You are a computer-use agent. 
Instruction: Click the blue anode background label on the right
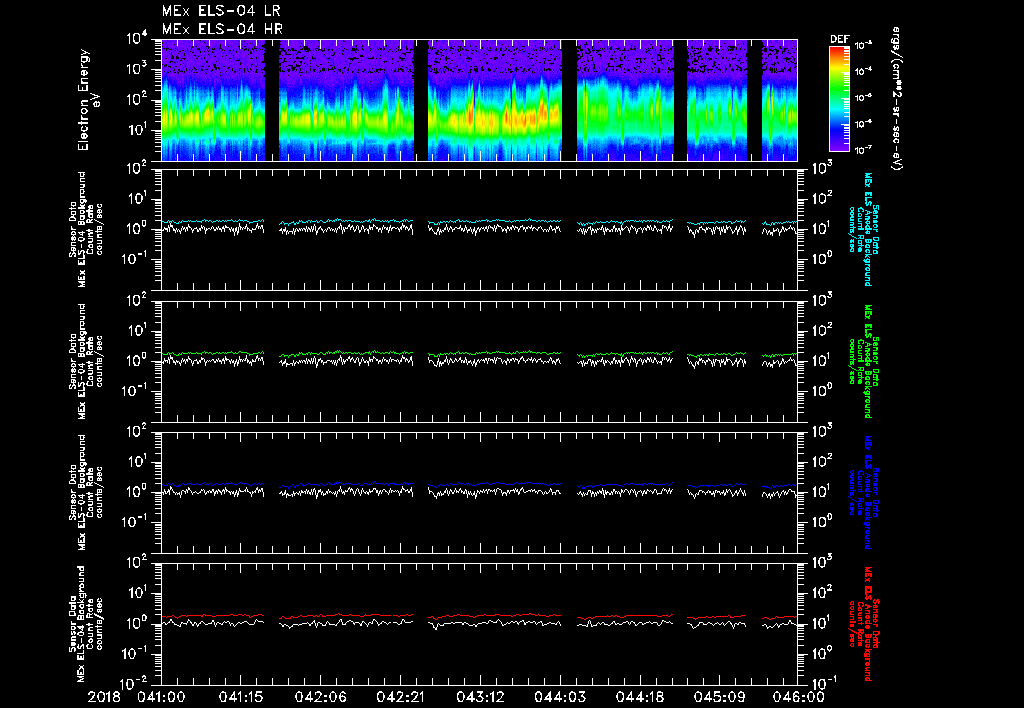click(x=863, y=492)
